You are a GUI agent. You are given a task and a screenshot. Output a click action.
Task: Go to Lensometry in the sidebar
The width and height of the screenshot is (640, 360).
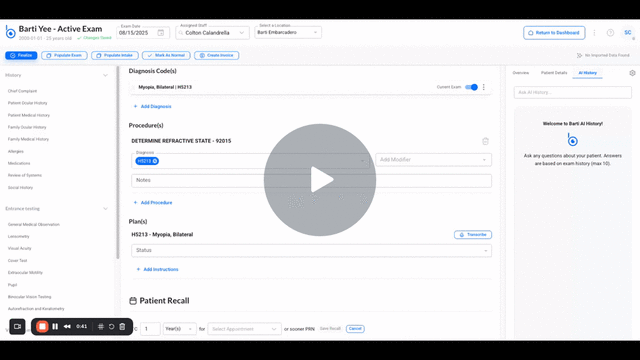(19, 236)
